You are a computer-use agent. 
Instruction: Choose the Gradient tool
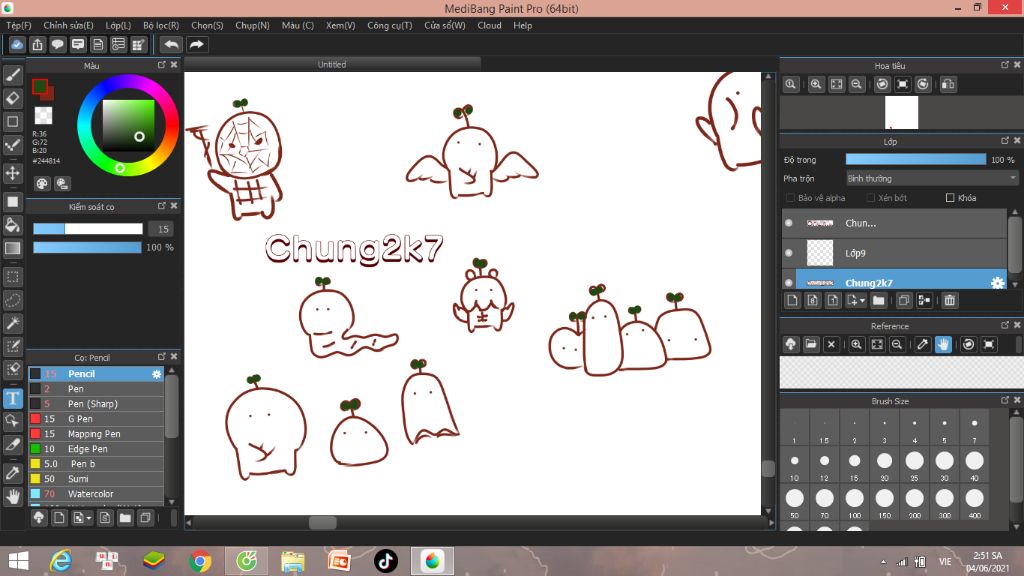12,248
